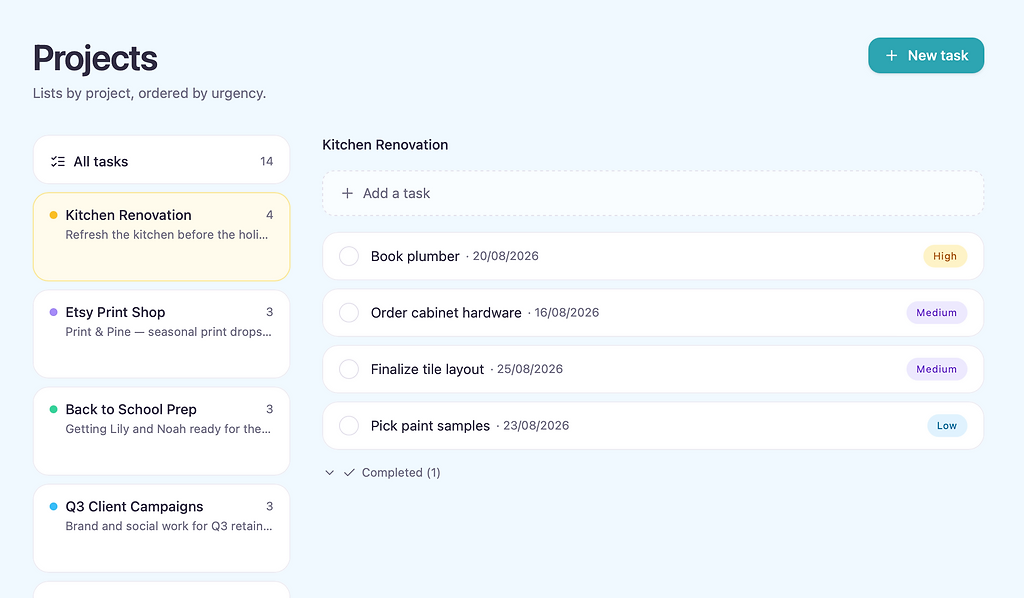Image resolution: width=1024 pixels, height=598 pixels.
Task: Click the 4 count on Kitchen Renovation
Action: tap(270, 215)
